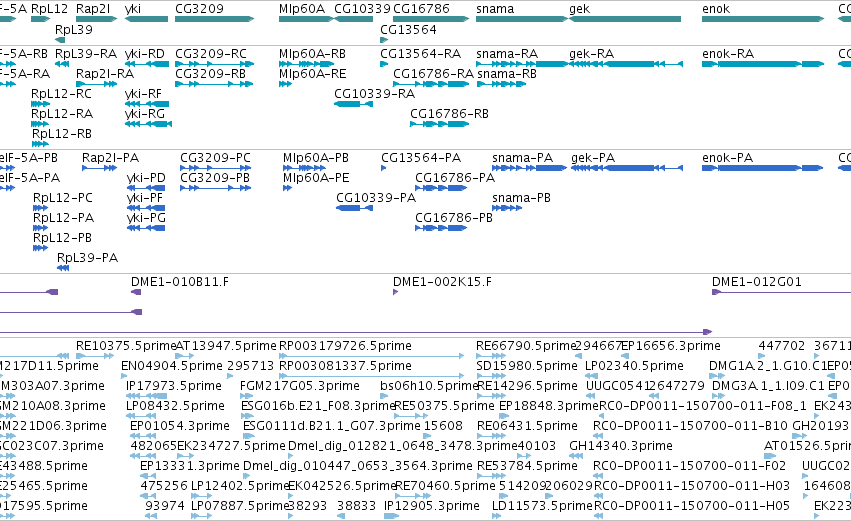
Task: Click EST GH14340.3prime
Action: click(621, 446)
